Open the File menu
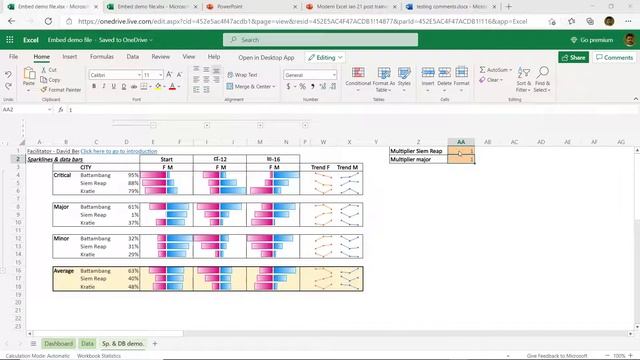Screen dimensions: 640x360 point(13,57)
